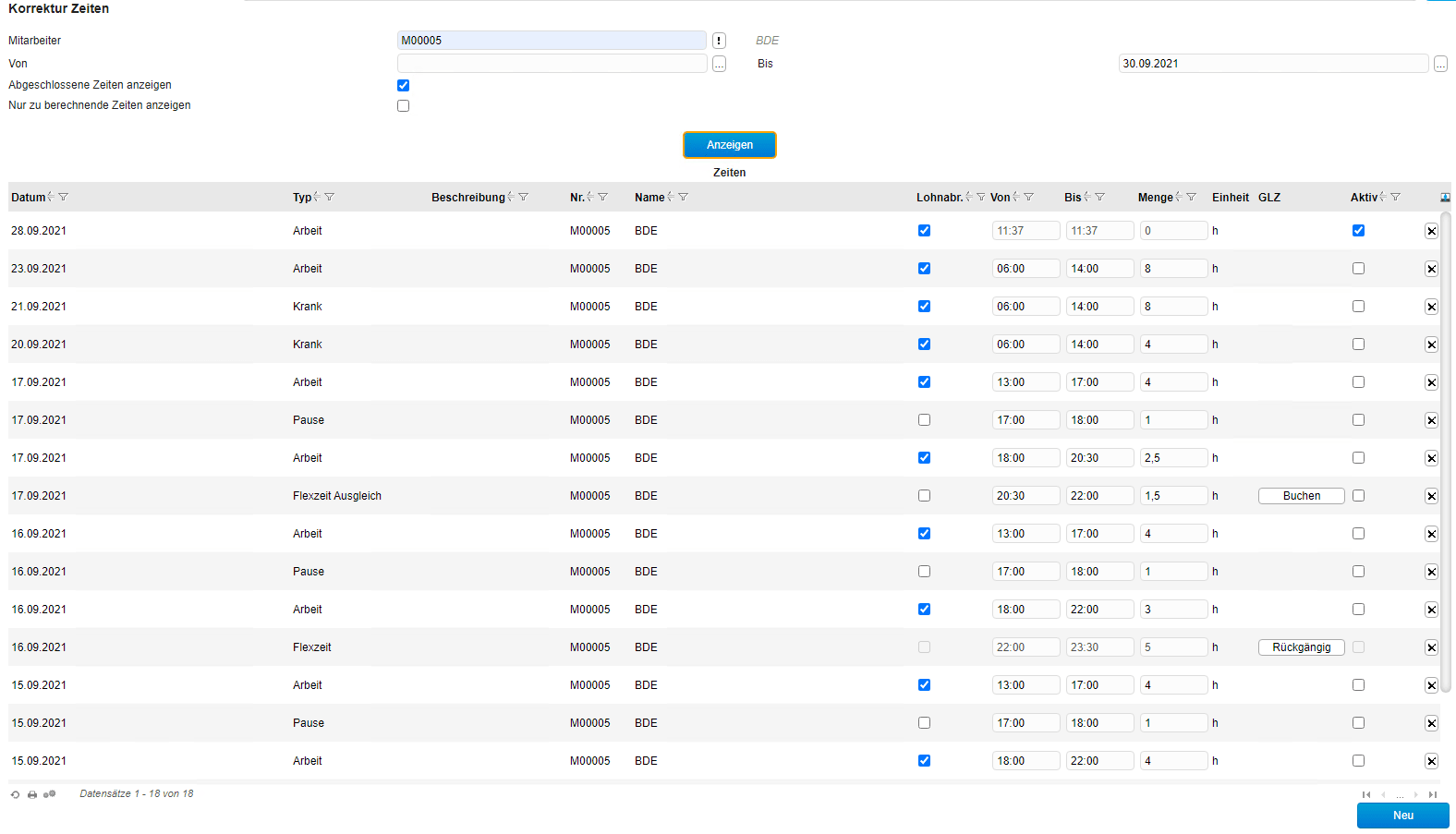Open the Bis column filter
1456x834 pixels.
tap(1099, 197)
